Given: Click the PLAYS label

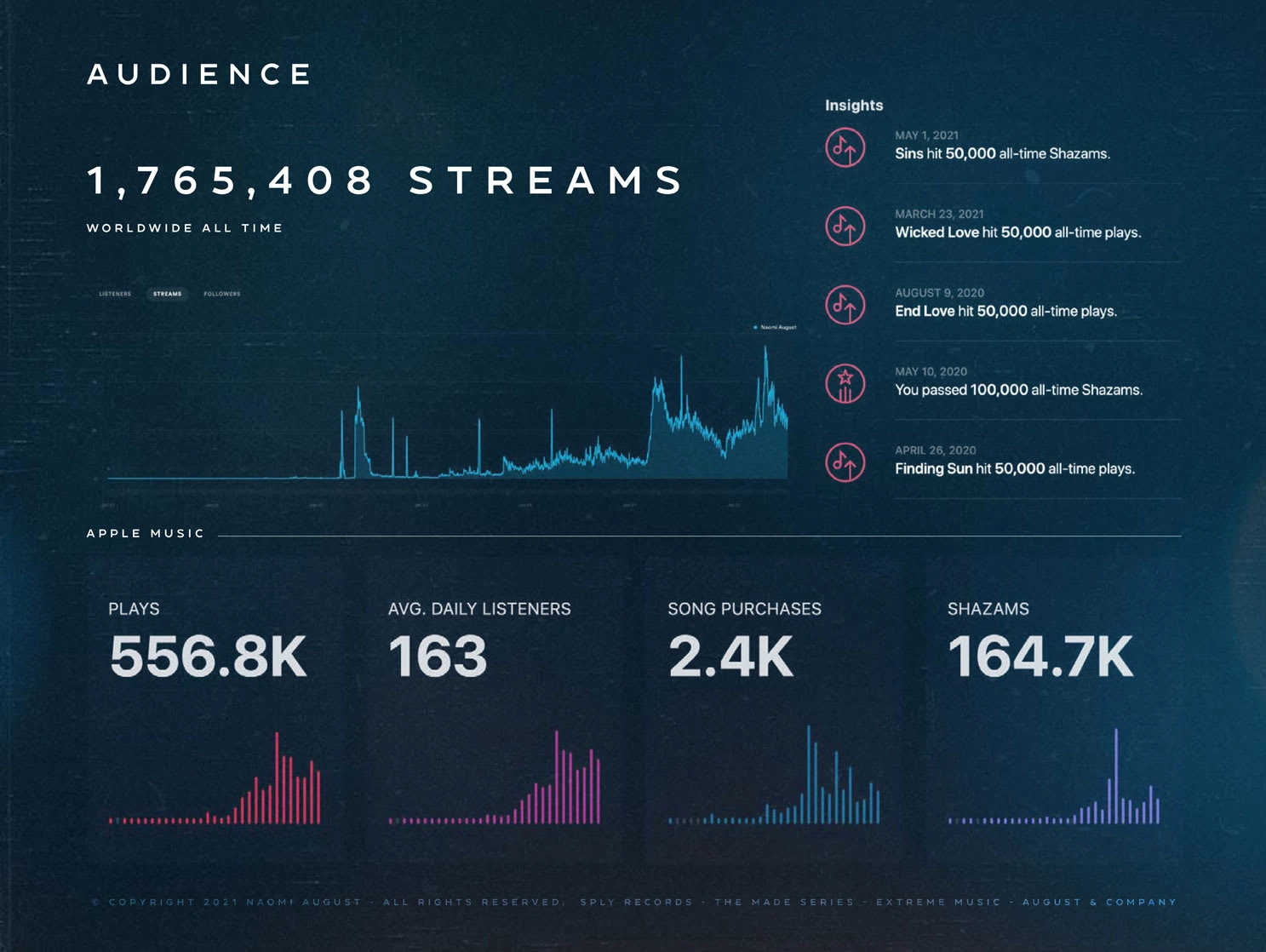Looking at the screenshot, I should click(134, 609).
